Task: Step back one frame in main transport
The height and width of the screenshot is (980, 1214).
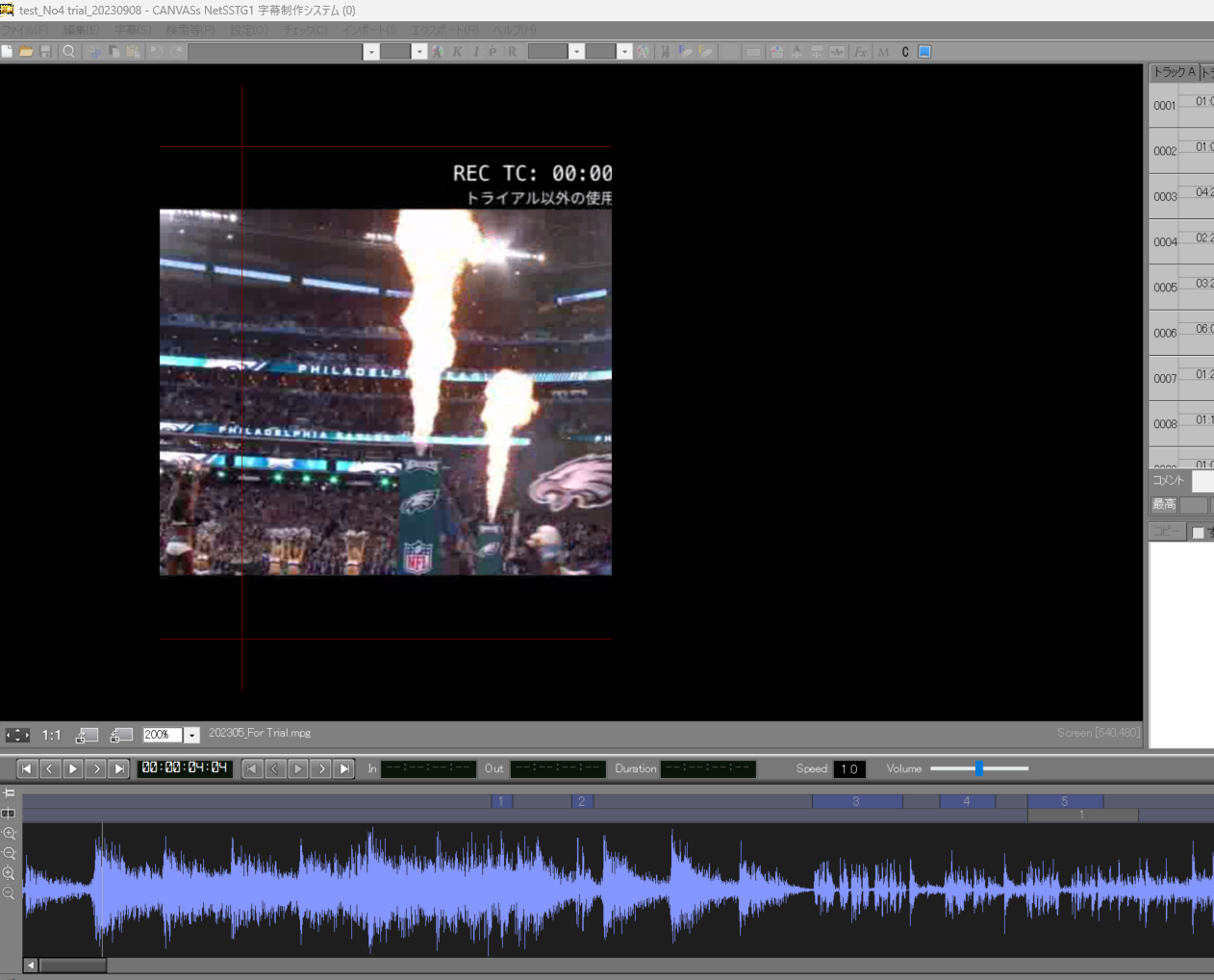Action: click(x=49, y=768)
